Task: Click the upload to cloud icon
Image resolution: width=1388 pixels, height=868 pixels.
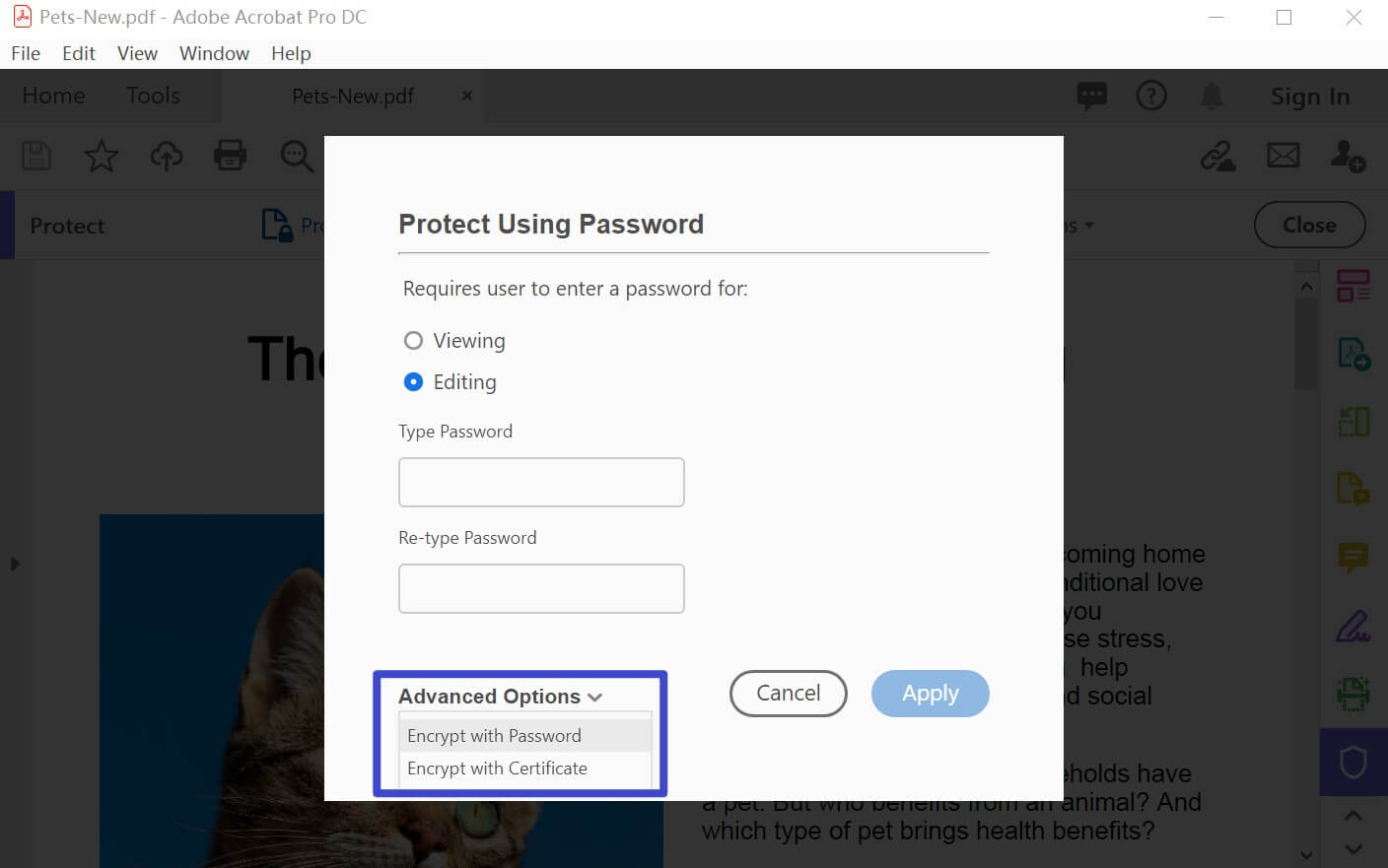Action: pos(166,156)
